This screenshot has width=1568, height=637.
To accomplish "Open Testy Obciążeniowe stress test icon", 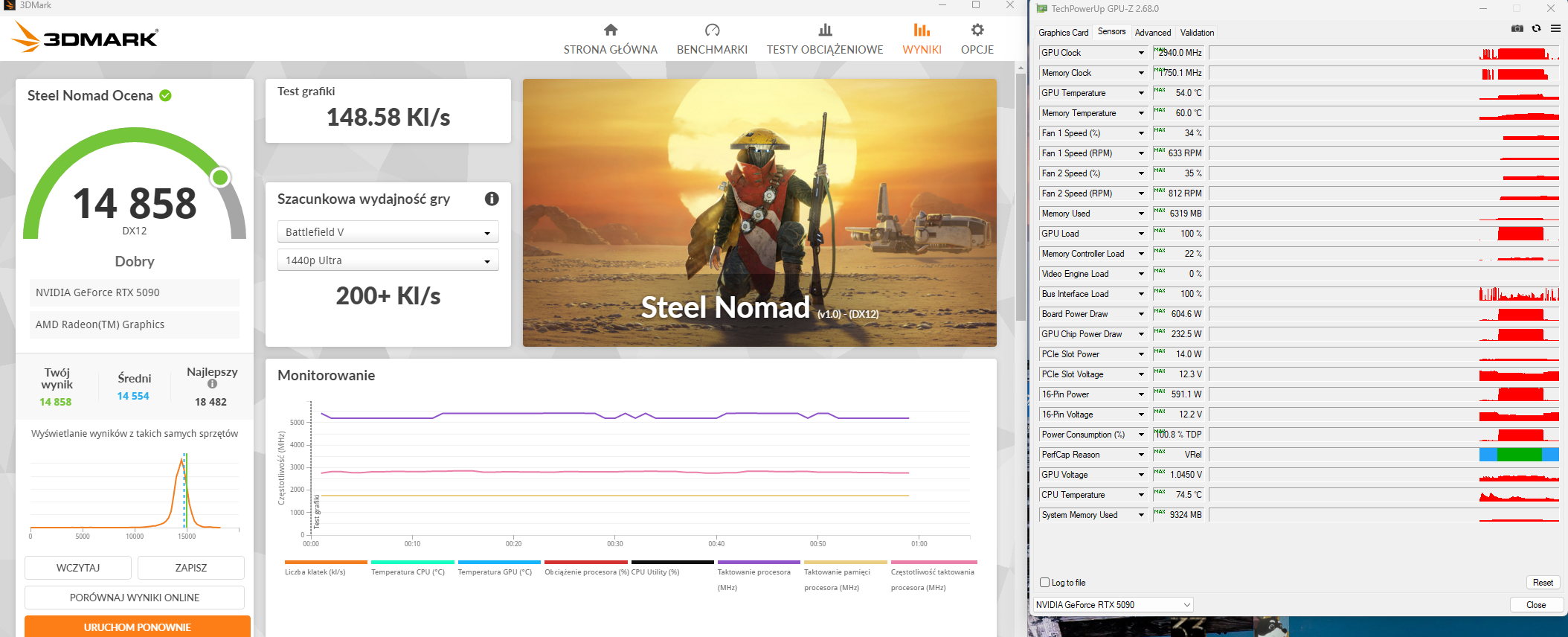I will click(x=825, y=31).
